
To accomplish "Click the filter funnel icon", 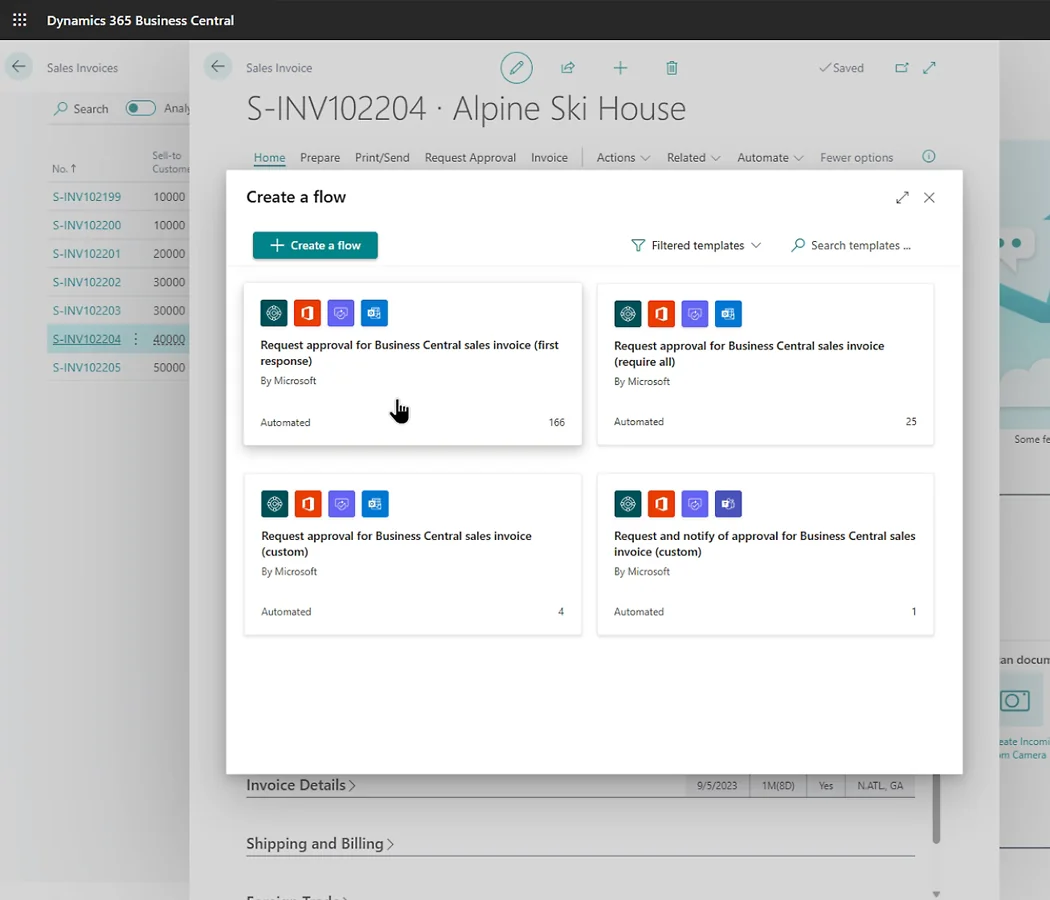I will [x=638, y=245].
